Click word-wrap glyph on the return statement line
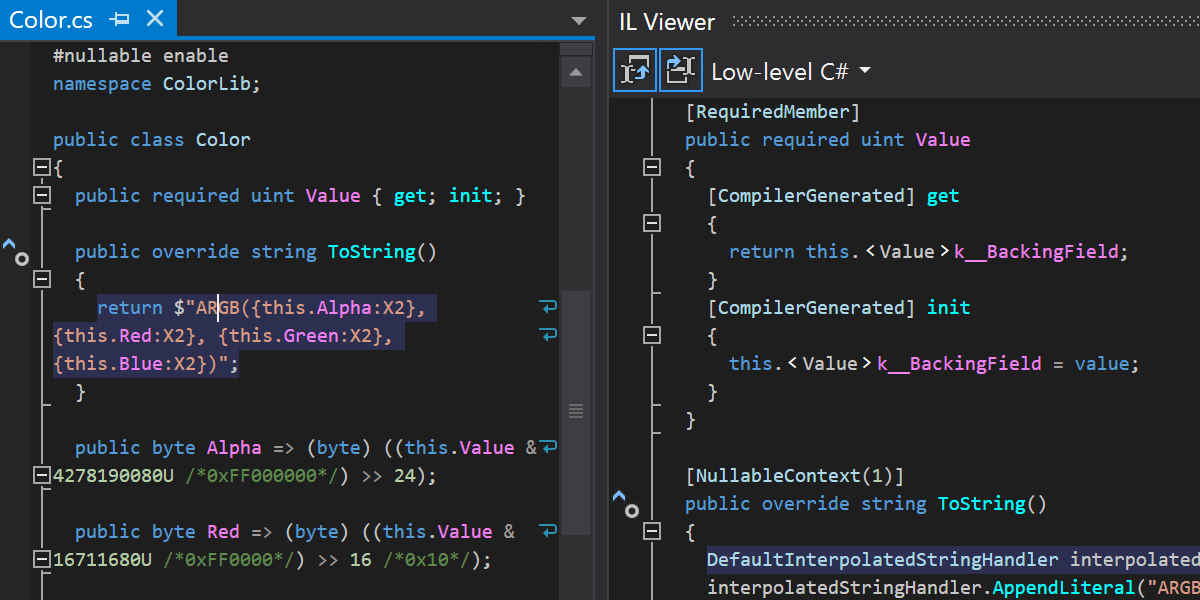The height and width of the screenshot is (600, 1200). point(547,307)
